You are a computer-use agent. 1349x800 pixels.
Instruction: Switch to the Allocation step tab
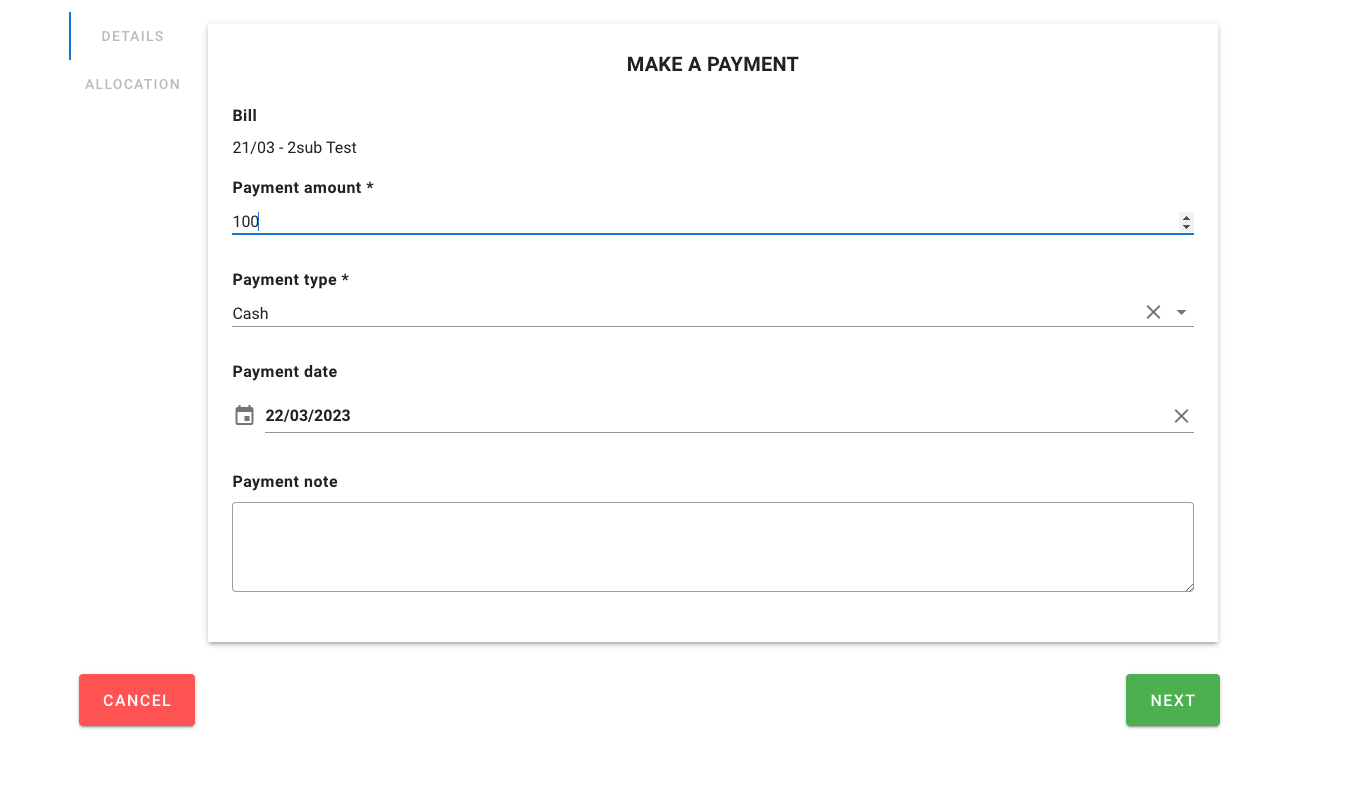pyautogui.click(x=132, y=84)
